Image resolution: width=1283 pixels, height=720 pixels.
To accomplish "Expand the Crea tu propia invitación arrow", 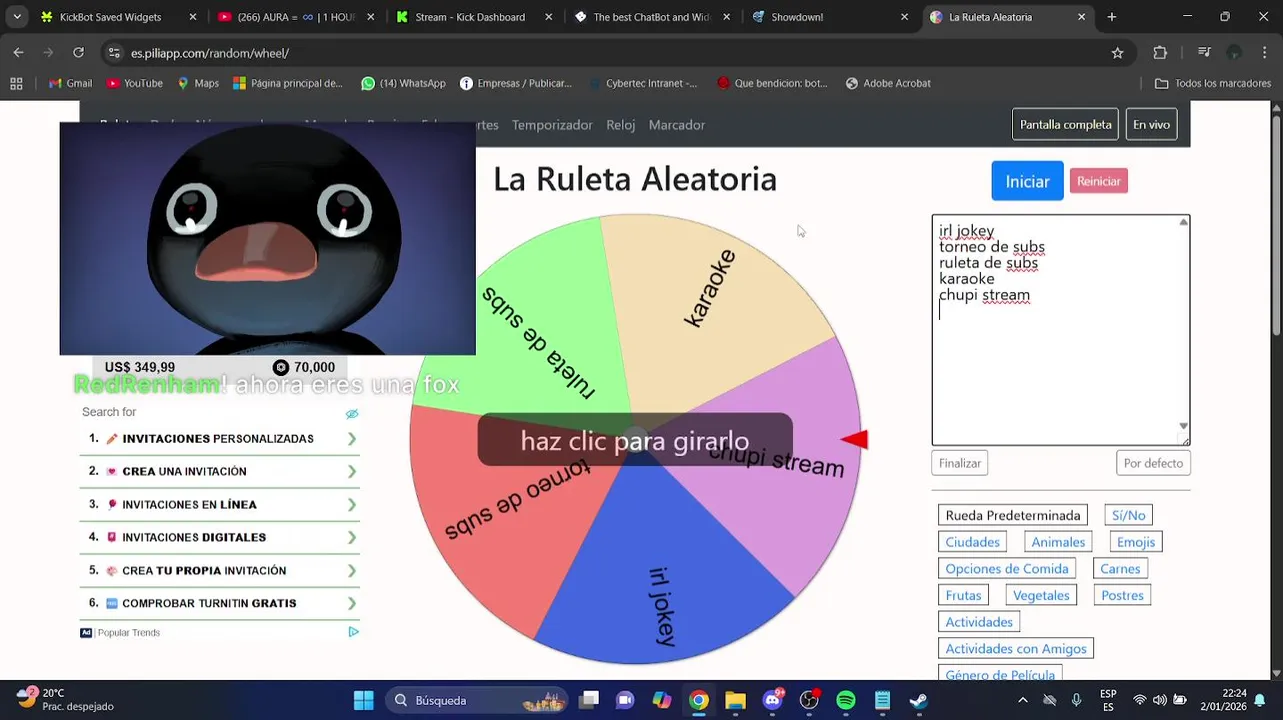I will coord(352,571).
